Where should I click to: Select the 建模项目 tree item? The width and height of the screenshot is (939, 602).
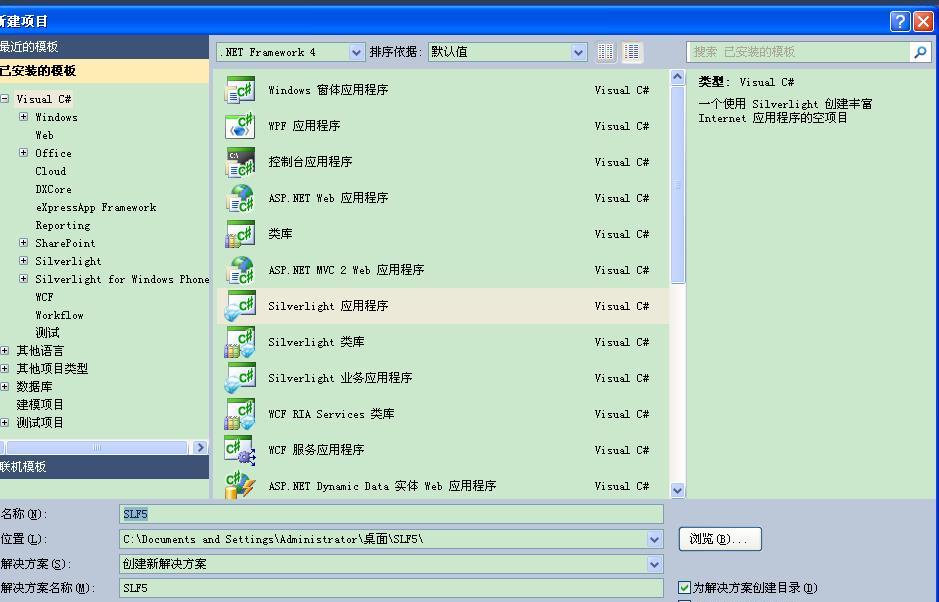(x=40, y=405)
